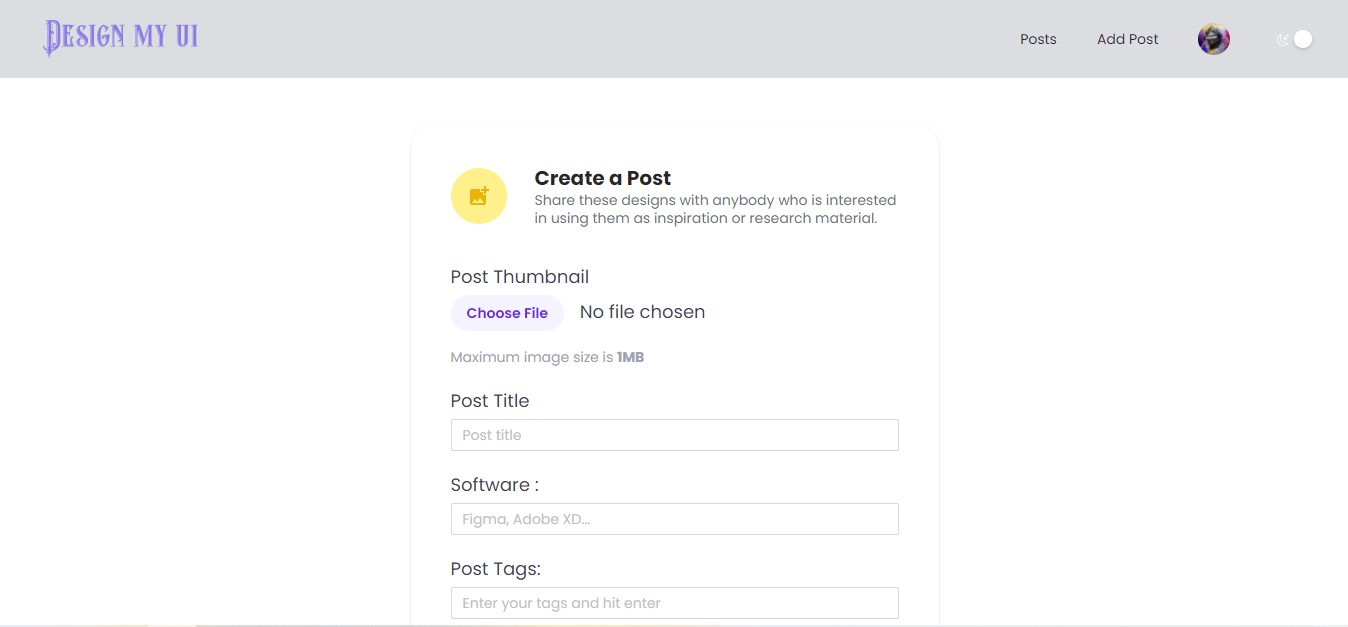Click the Post Title label
This screenshot has height=627, width=1348.
[490, 400]
